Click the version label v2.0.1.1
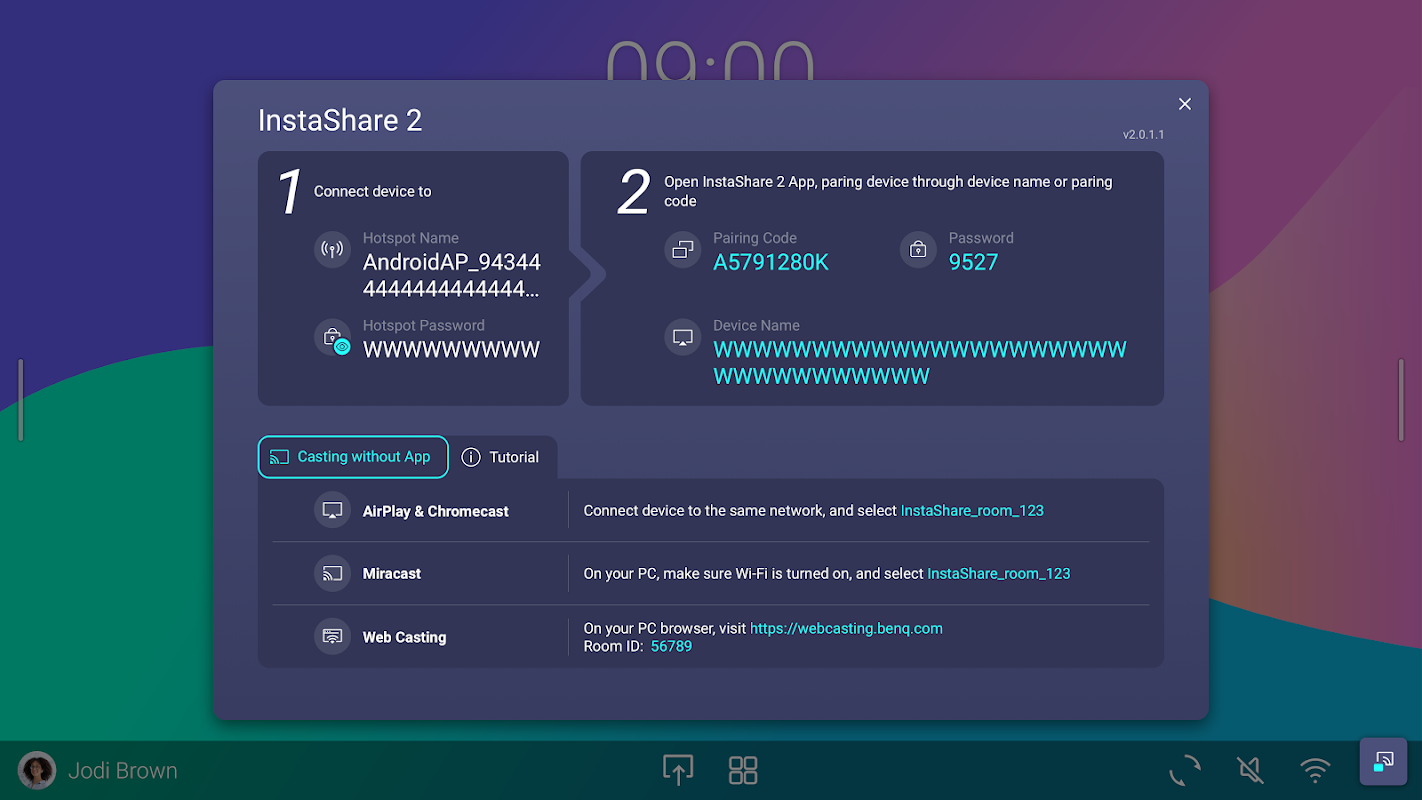Screen dimensions: 1422x800 1143,134
